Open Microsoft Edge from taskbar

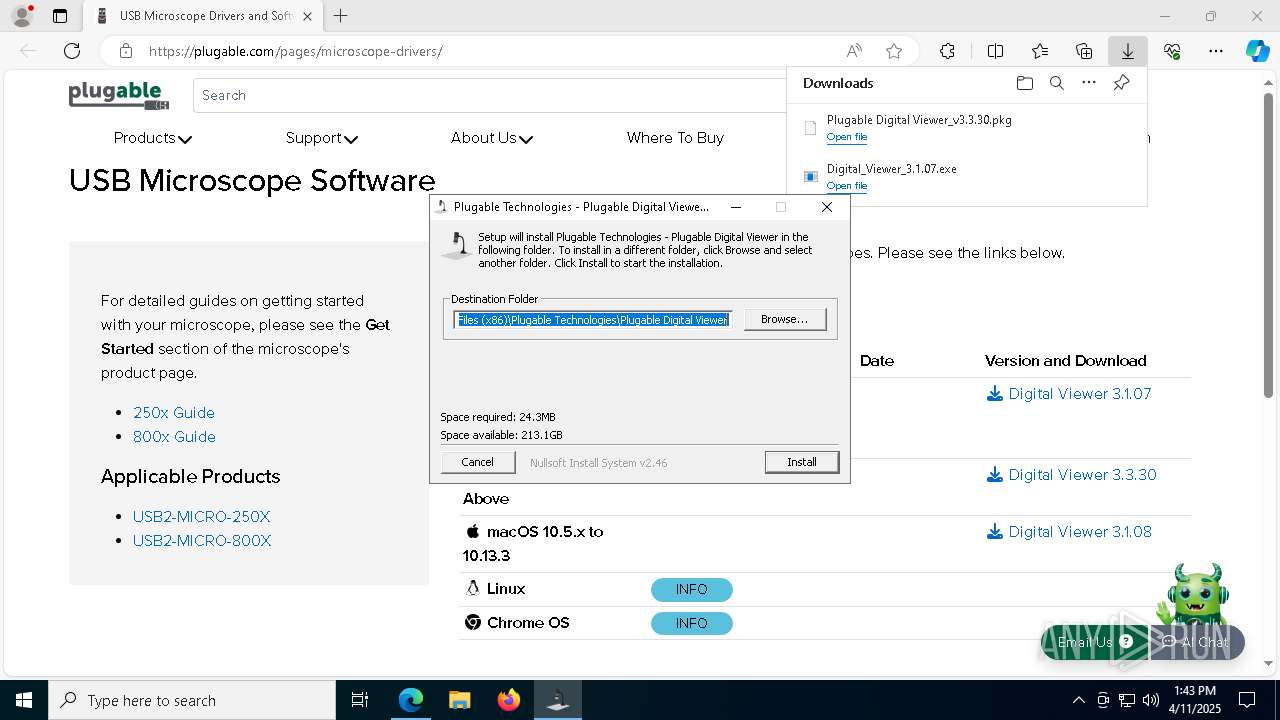click(411, 700)
